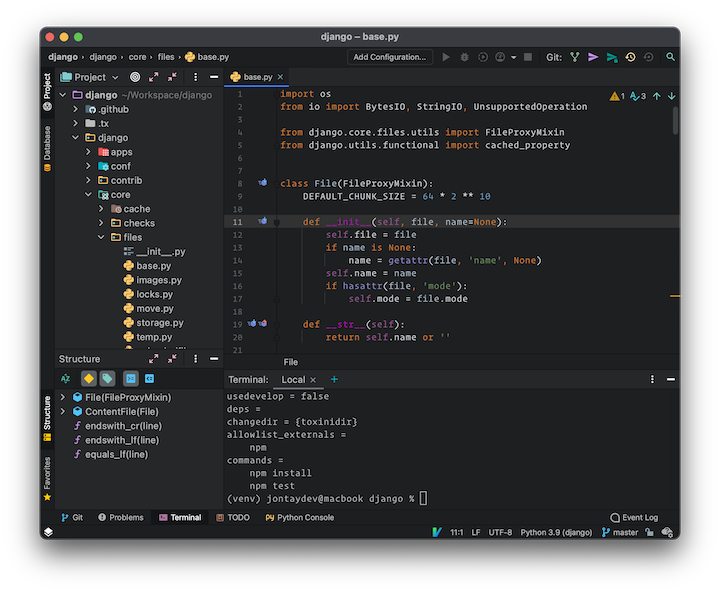Click Expand All in Project panel

153,77
